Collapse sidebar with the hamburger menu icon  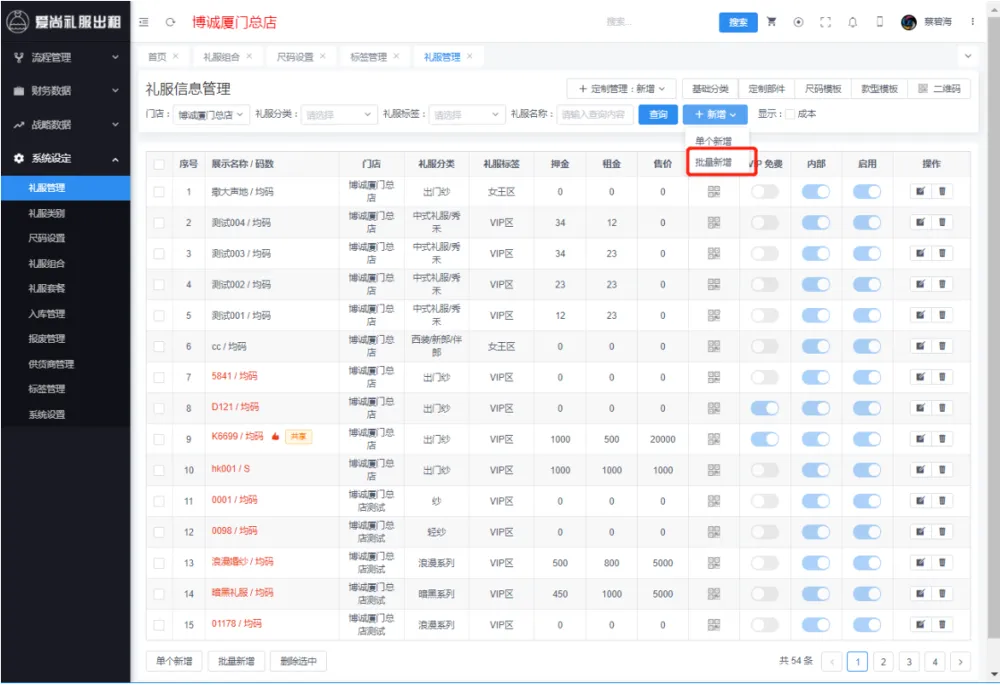click(145, 22)
